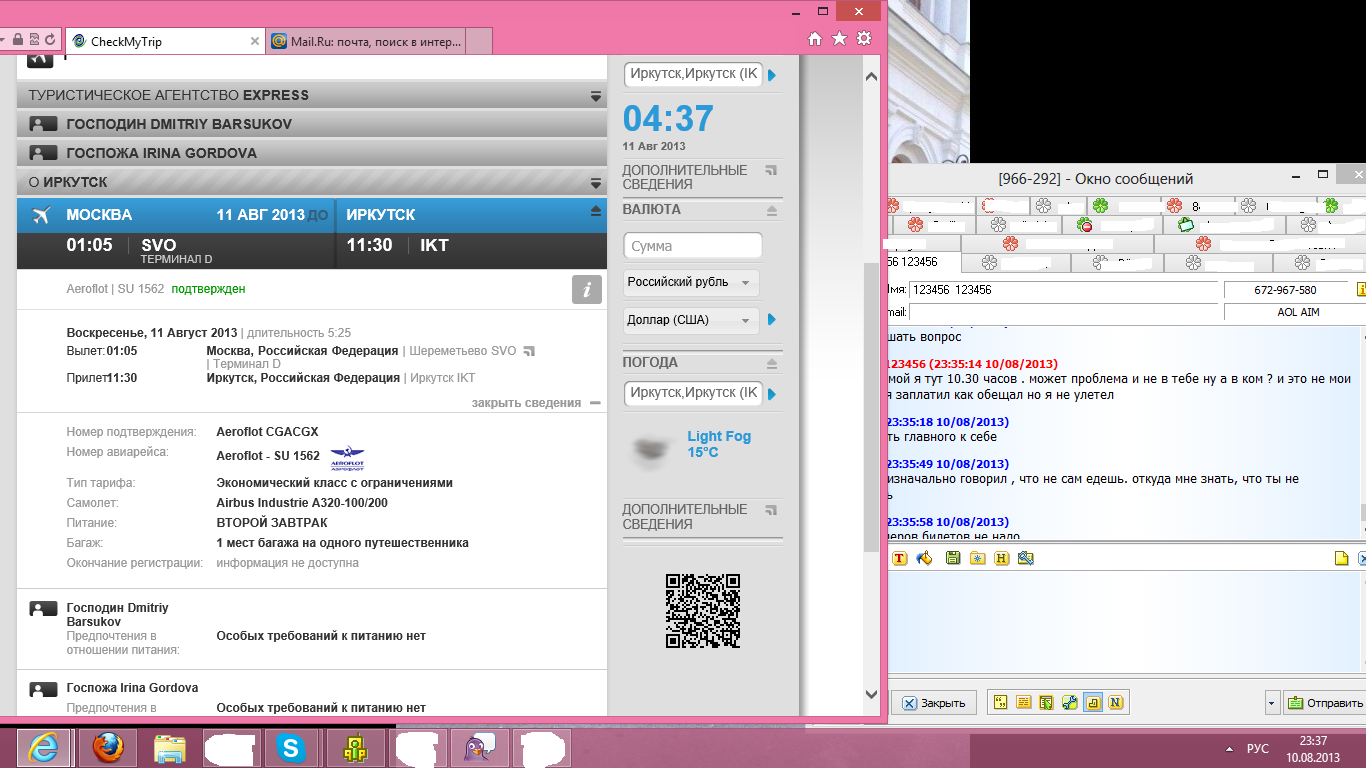Click the Сумма amount input field
The image size is (1366, 768).
point(692,246)
